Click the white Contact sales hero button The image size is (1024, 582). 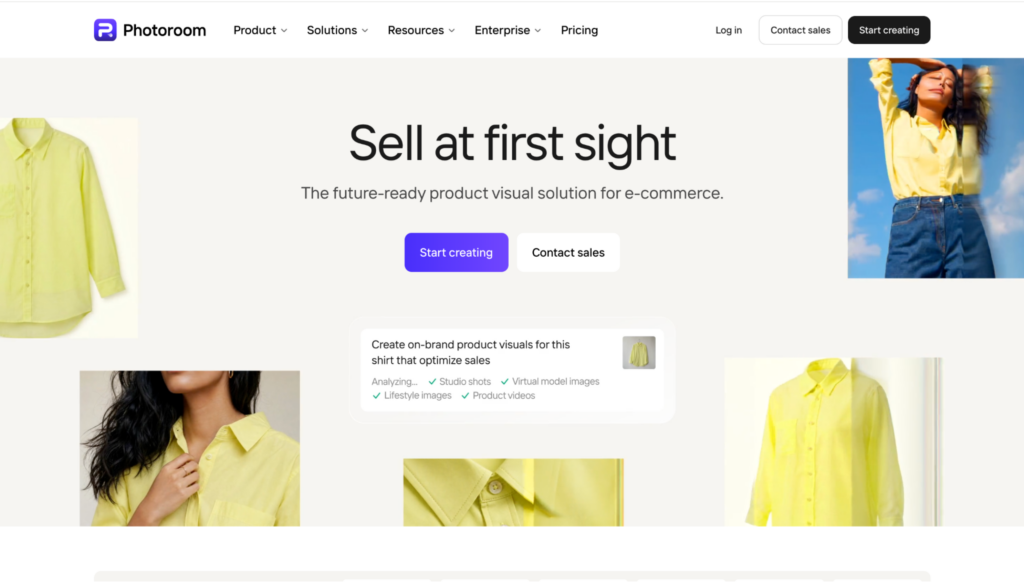coord(568,252)
